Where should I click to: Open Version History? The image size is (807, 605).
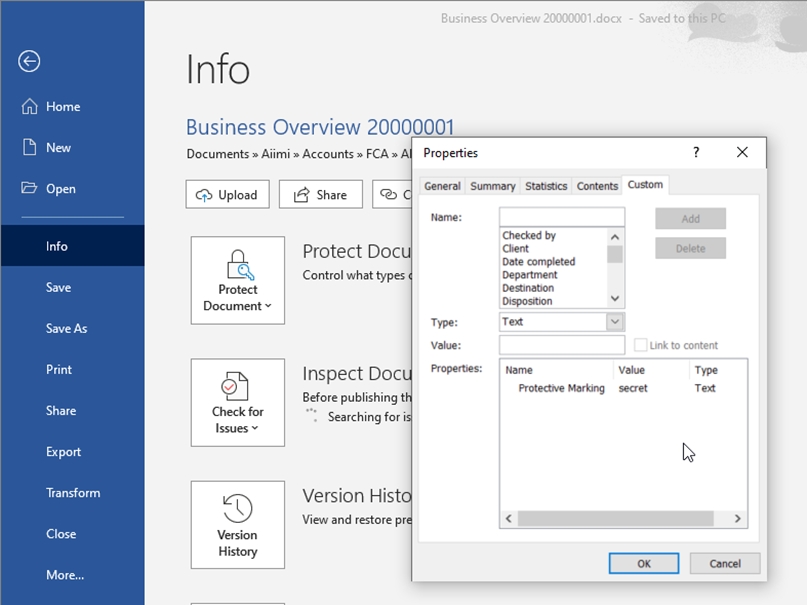238,525
